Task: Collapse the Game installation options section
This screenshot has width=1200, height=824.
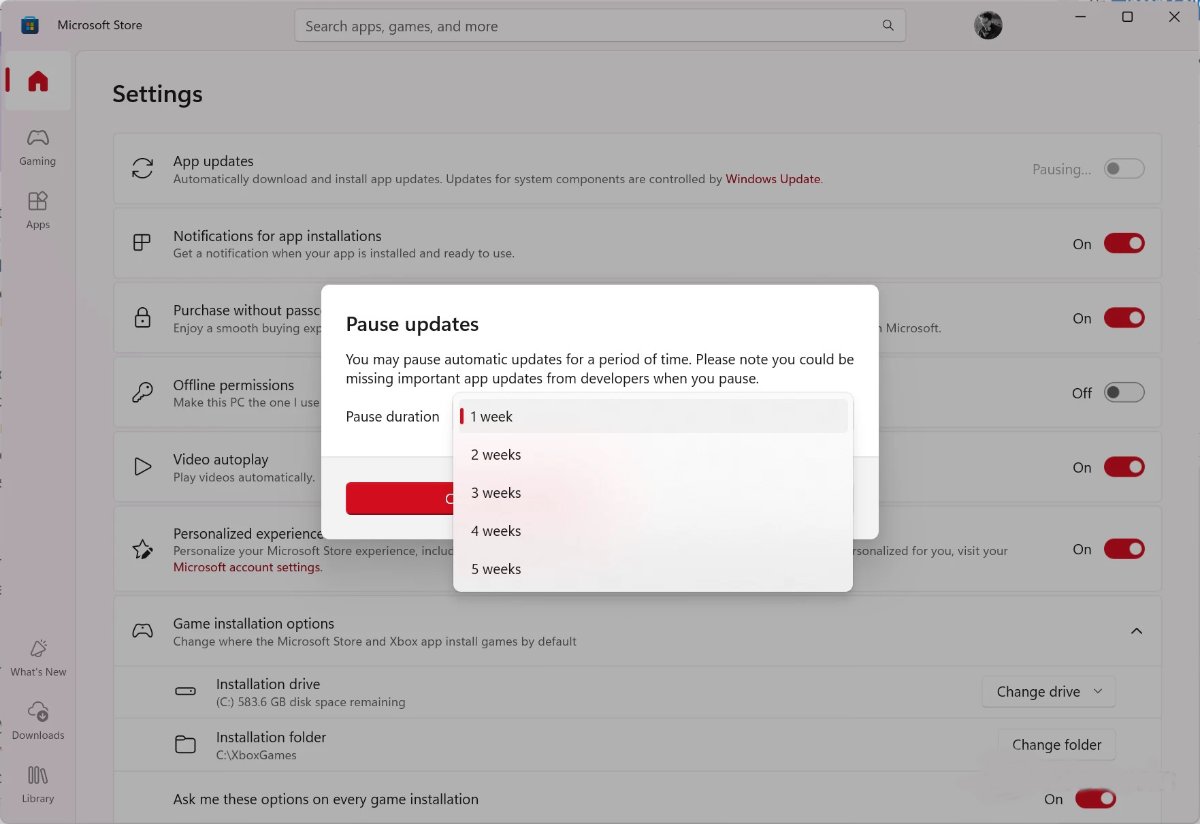Action: [x=1136, y=631]
